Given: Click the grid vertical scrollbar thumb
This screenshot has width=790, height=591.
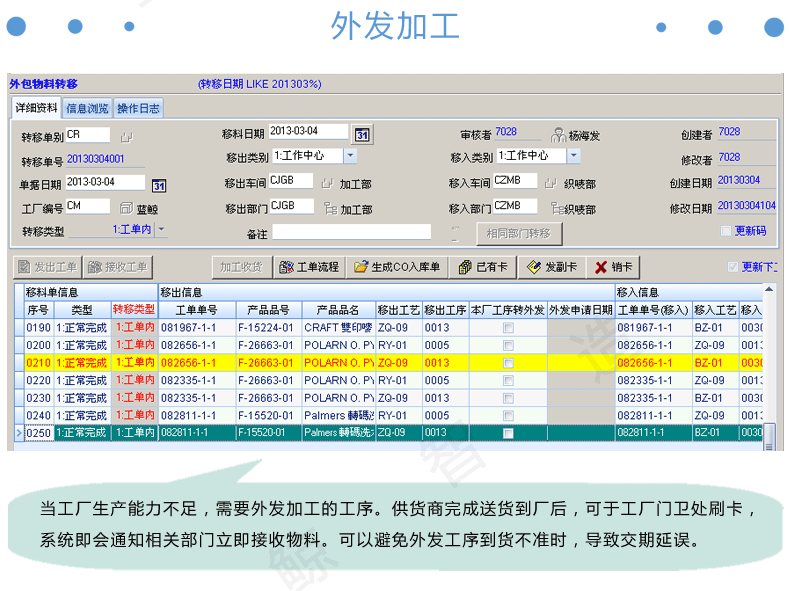Looking at the screenshot, I should [x=769, y=437].
